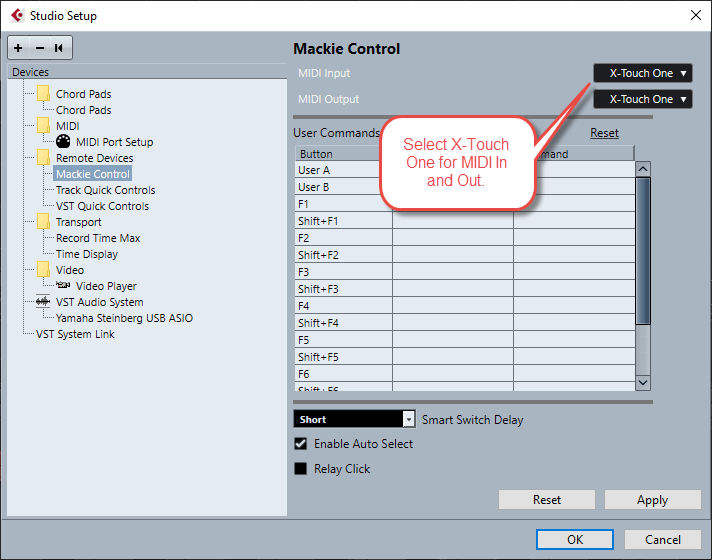712x560 pixels.
Task: Click the MIDI Port Setup connector icon
Action: [x=63, y=142]
